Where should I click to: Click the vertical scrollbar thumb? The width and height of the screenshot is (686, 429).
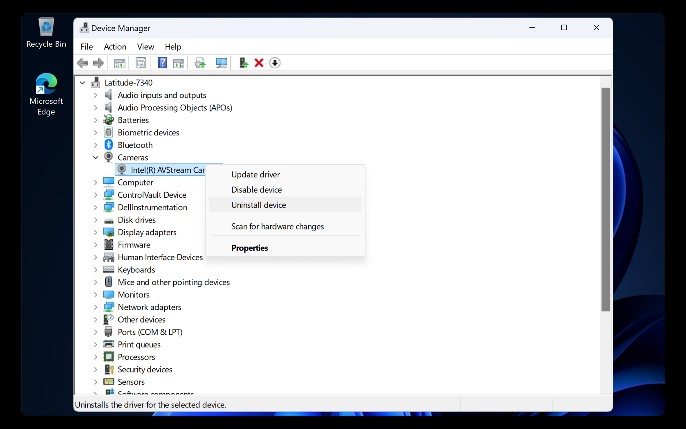[x=606, y=199]
